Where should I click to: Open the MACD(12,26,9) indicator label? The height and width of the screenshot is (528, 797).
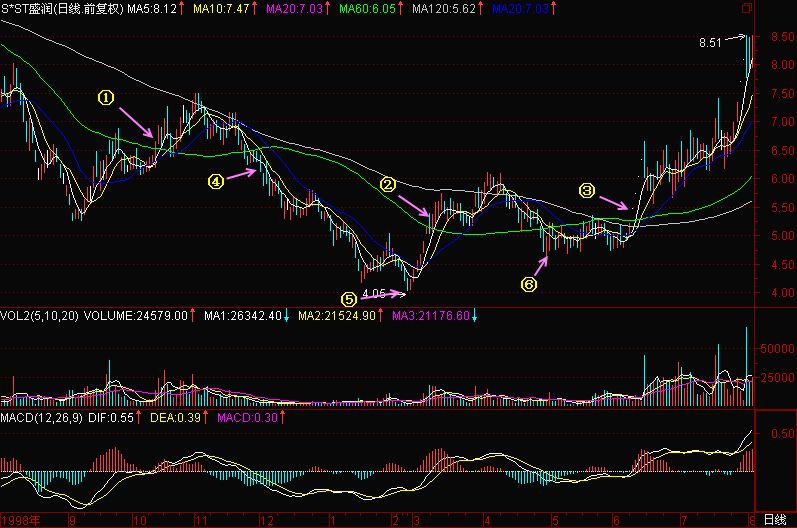(41, 418)
